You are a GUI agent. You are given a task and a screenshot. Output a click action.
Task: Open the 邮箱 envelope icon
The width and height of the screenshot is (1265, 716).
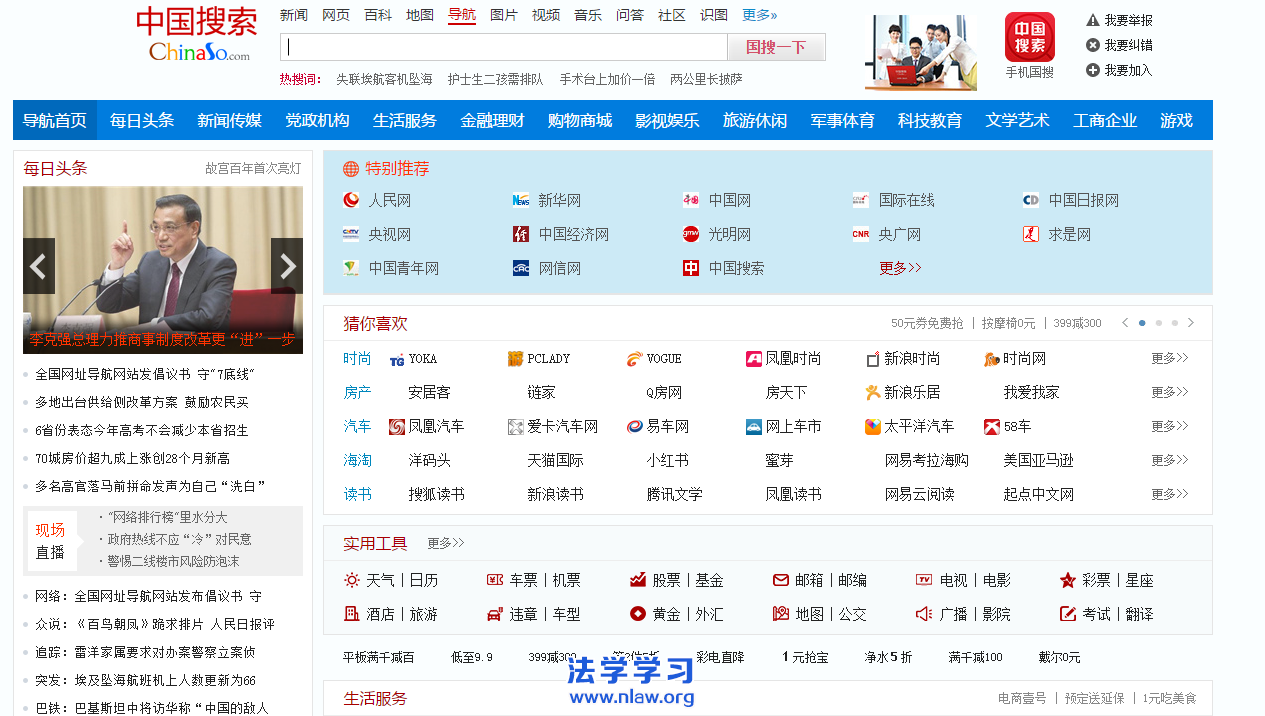[781, 580]
